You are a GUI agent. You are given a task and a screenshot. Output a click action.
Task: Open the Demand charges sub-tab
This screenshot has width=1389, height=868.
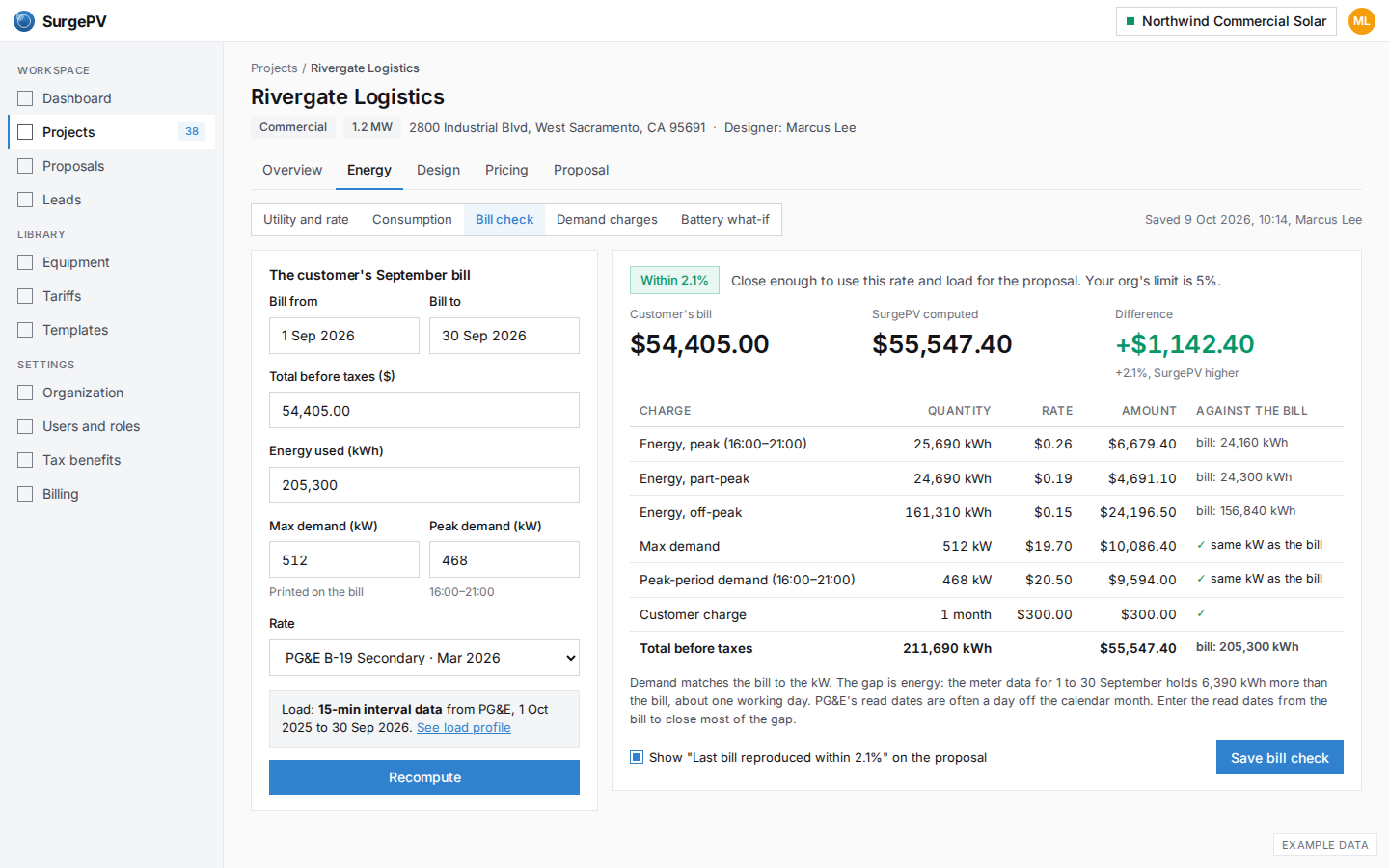(x=607, y=220)
